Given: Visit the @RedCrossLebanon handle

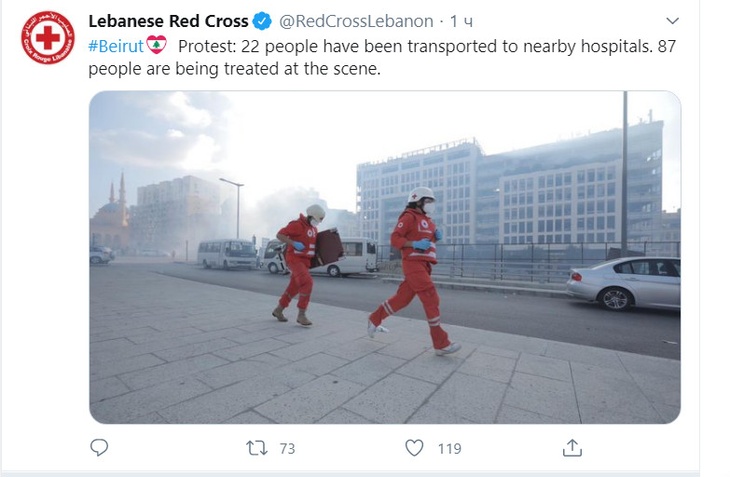Looking at the screenshot, I should [x=356, y=21].
